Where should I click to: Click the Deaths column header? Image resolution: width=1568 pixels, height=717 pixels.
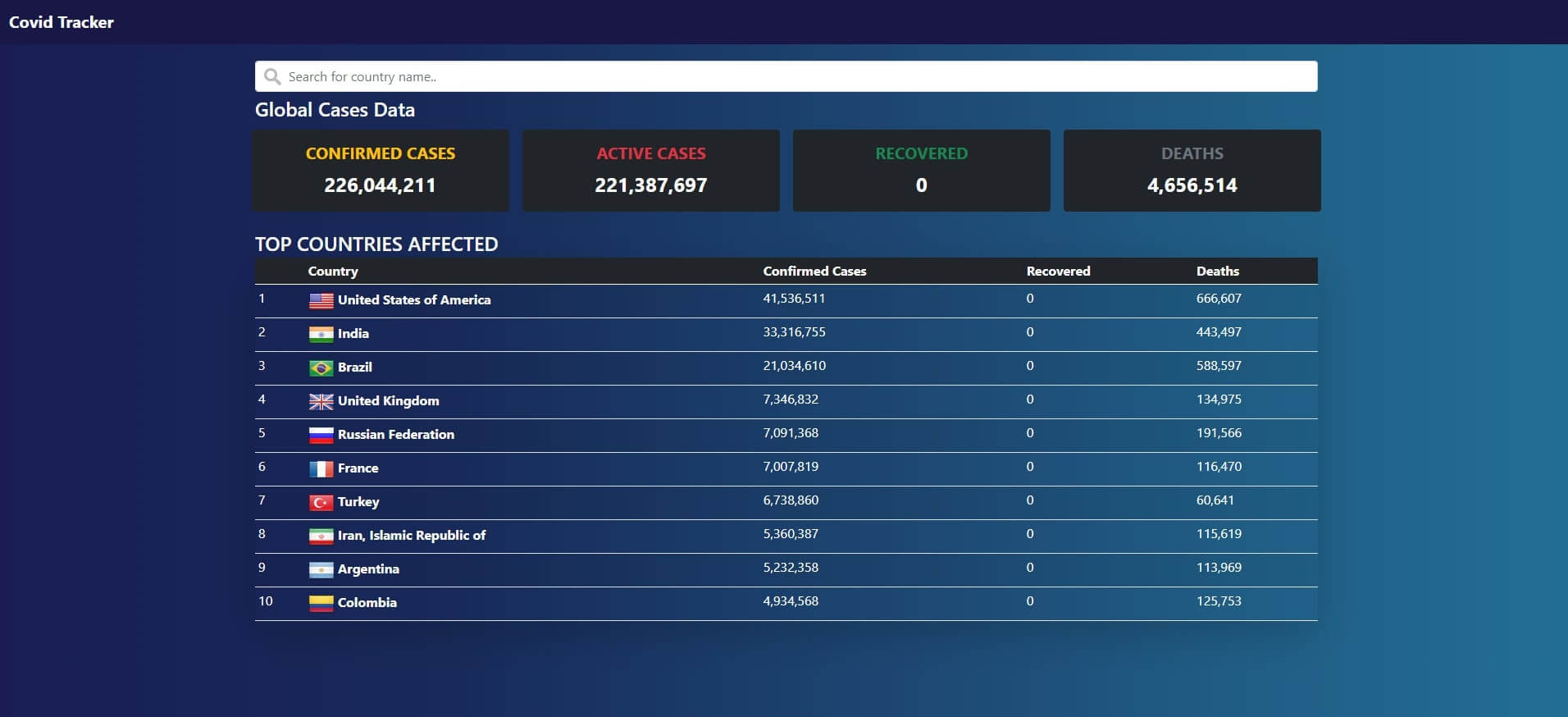coord(1217,272)
